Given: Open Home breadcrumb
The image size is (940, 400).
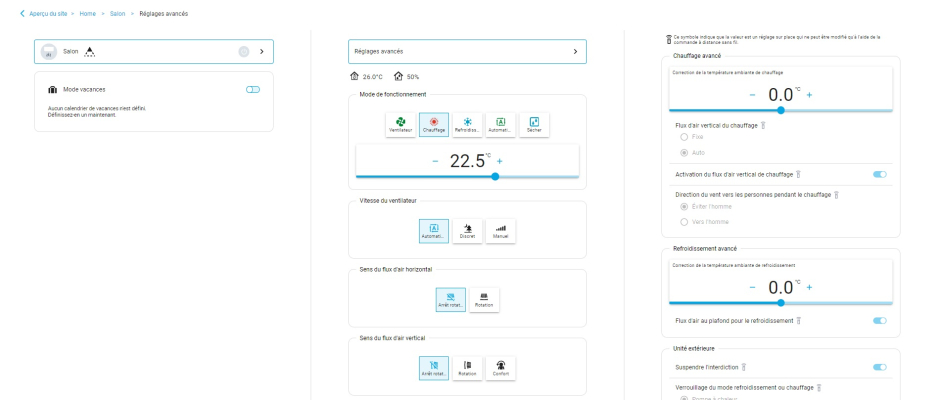Looking at the screenshot, I should 88,13.
